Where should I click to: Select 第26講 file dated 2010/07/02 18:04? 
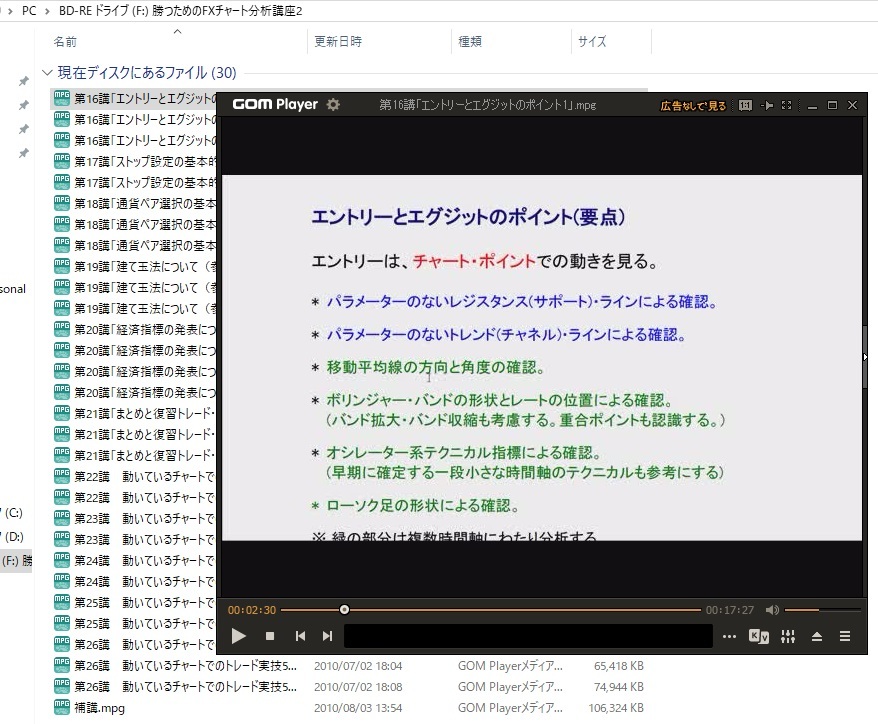pyautogui.click(x=185, y=666)
